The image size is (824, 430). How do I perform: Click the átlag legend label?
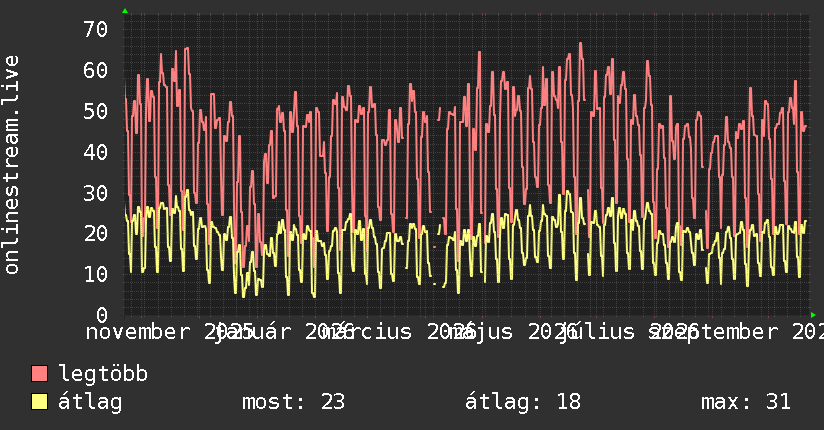pos(90,402)
